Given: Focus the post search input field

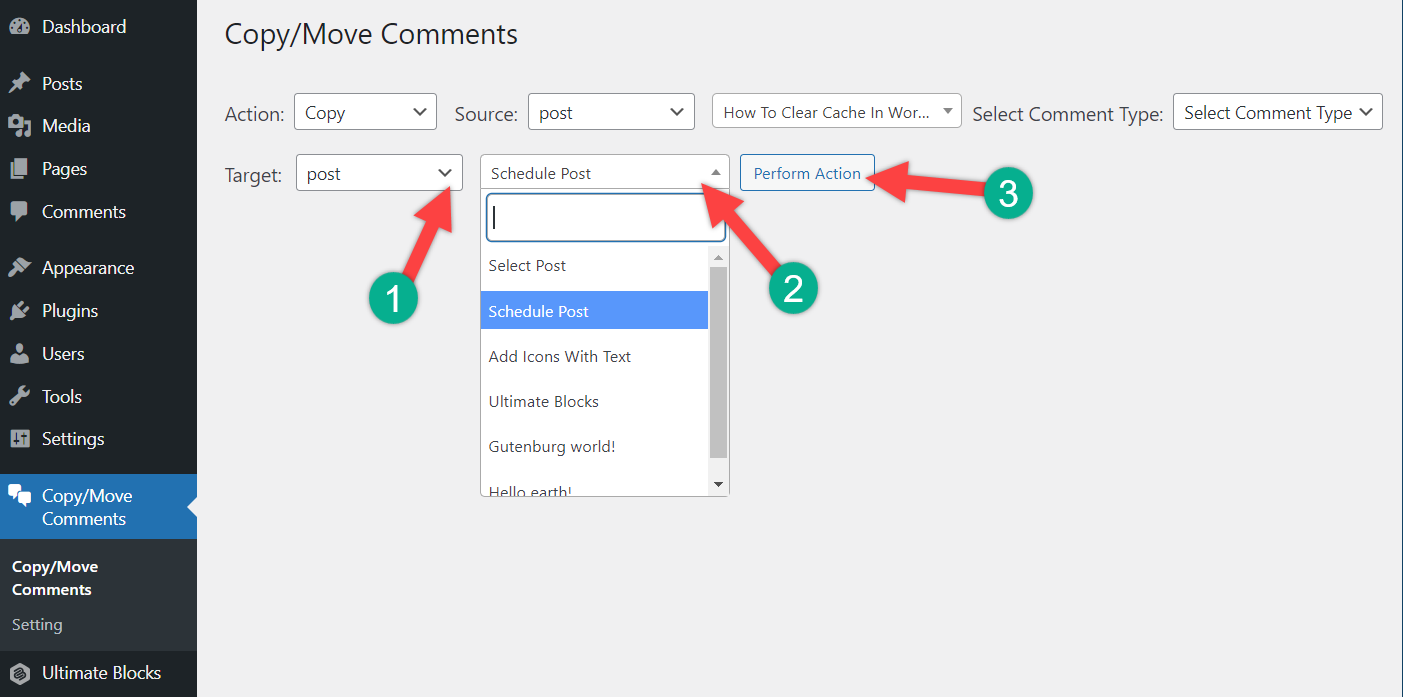Looking at the screenshot, I should pos(605,218).
